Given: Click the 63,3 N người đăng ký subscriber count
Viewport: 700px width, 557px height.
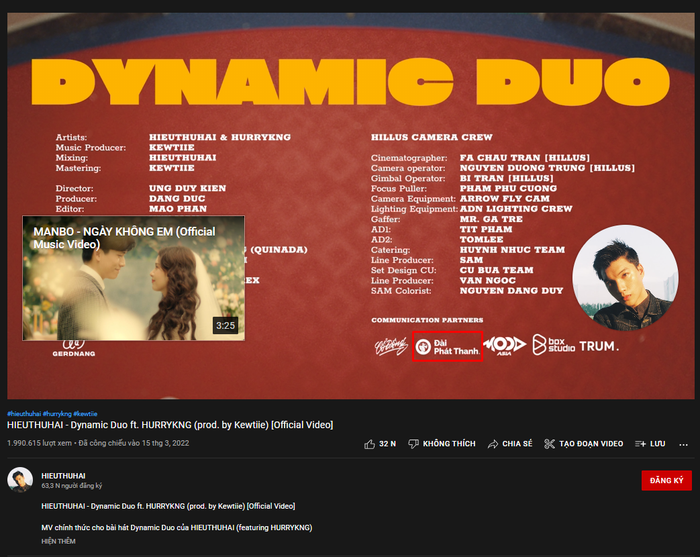Looking at the screenshot, I should coord(72,486).
